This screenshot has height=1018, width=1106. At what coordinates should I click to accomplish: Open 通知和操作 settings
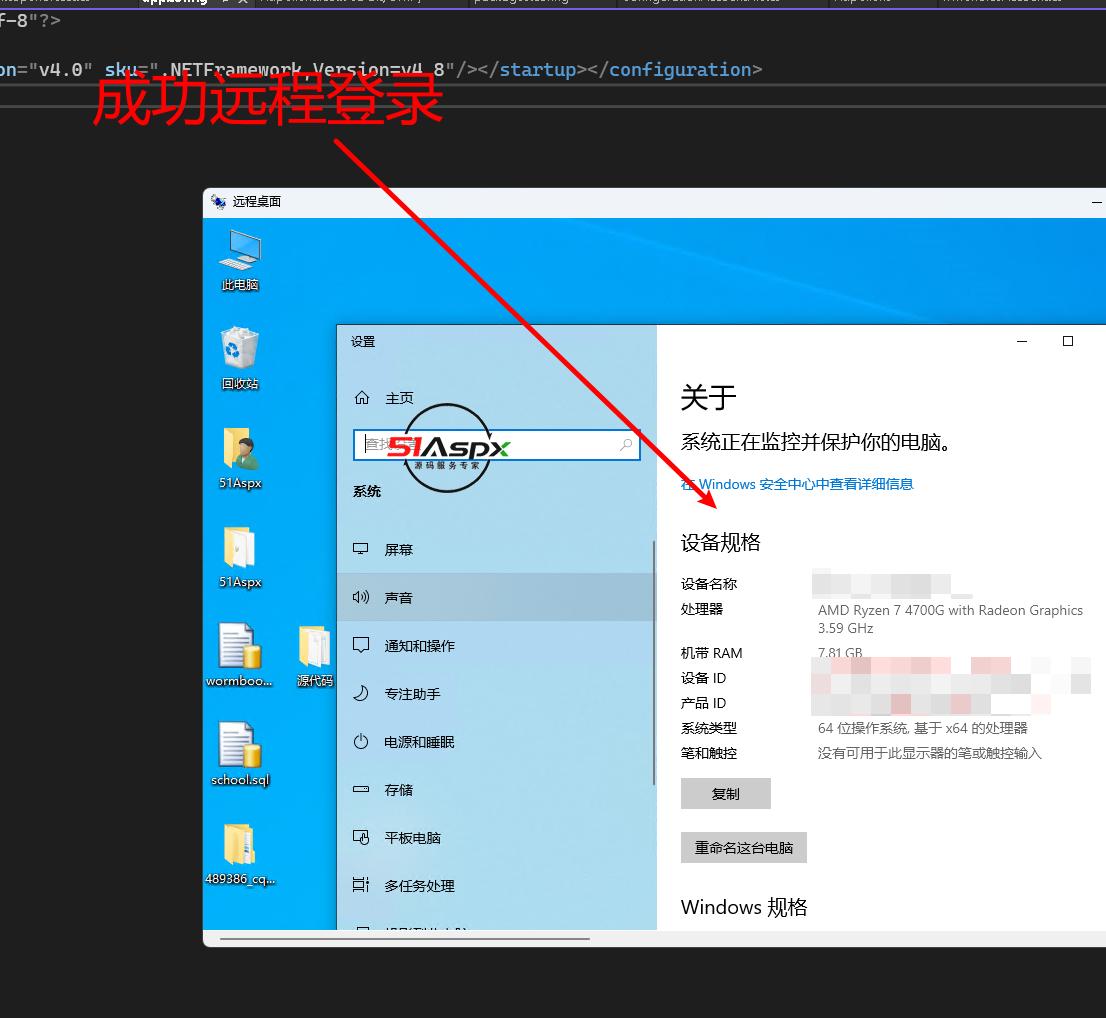tap(496, 645)
